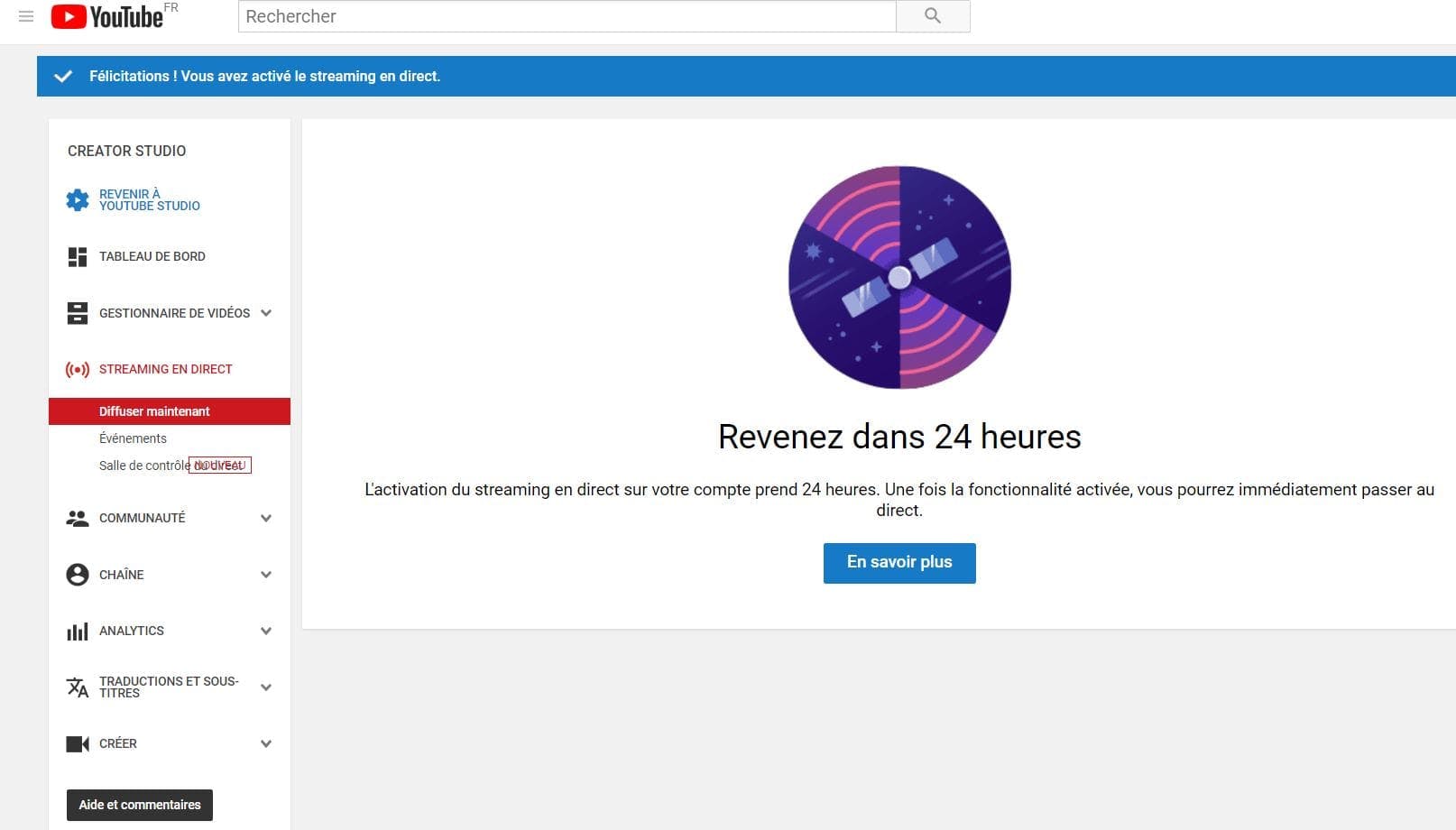
Task: Open Analytics section
Action: pos(132,631)
